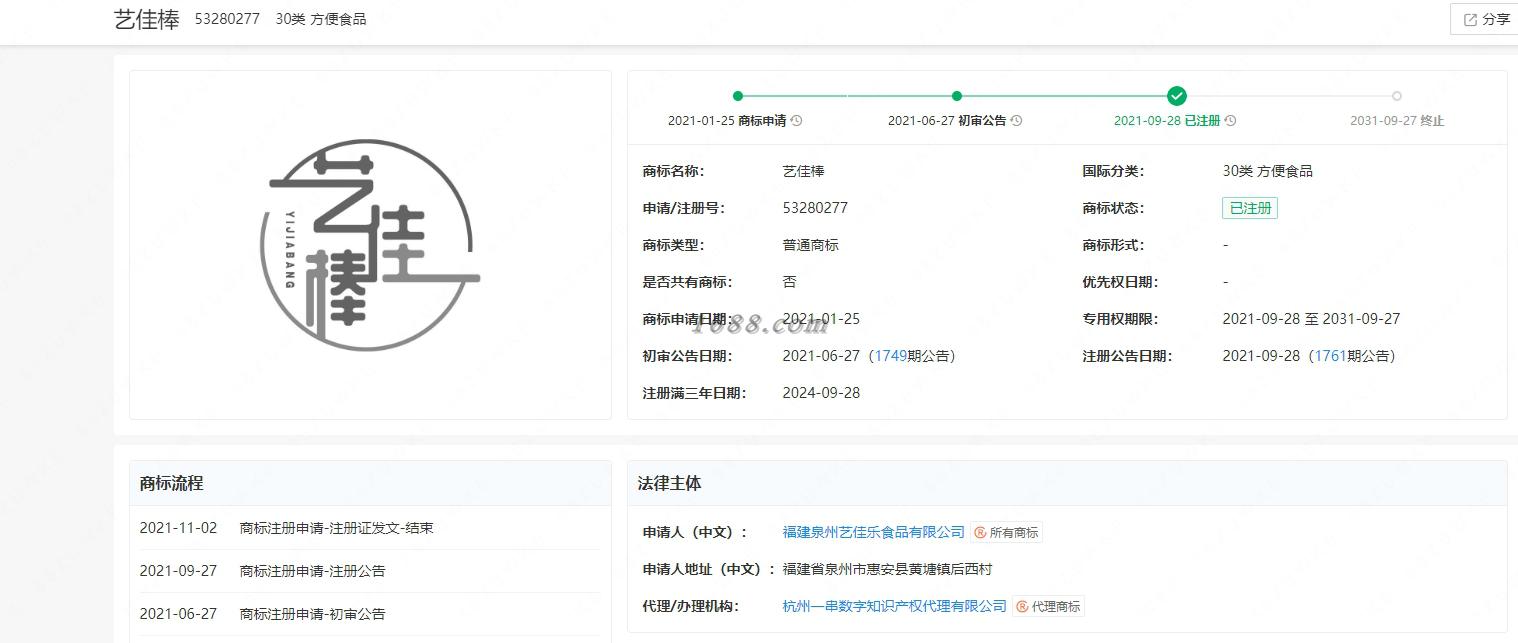Viewport: 1518px width, 643px height.
Task: Click the 国际分类 value 30类 方便食品
Action: point(1267,171)
